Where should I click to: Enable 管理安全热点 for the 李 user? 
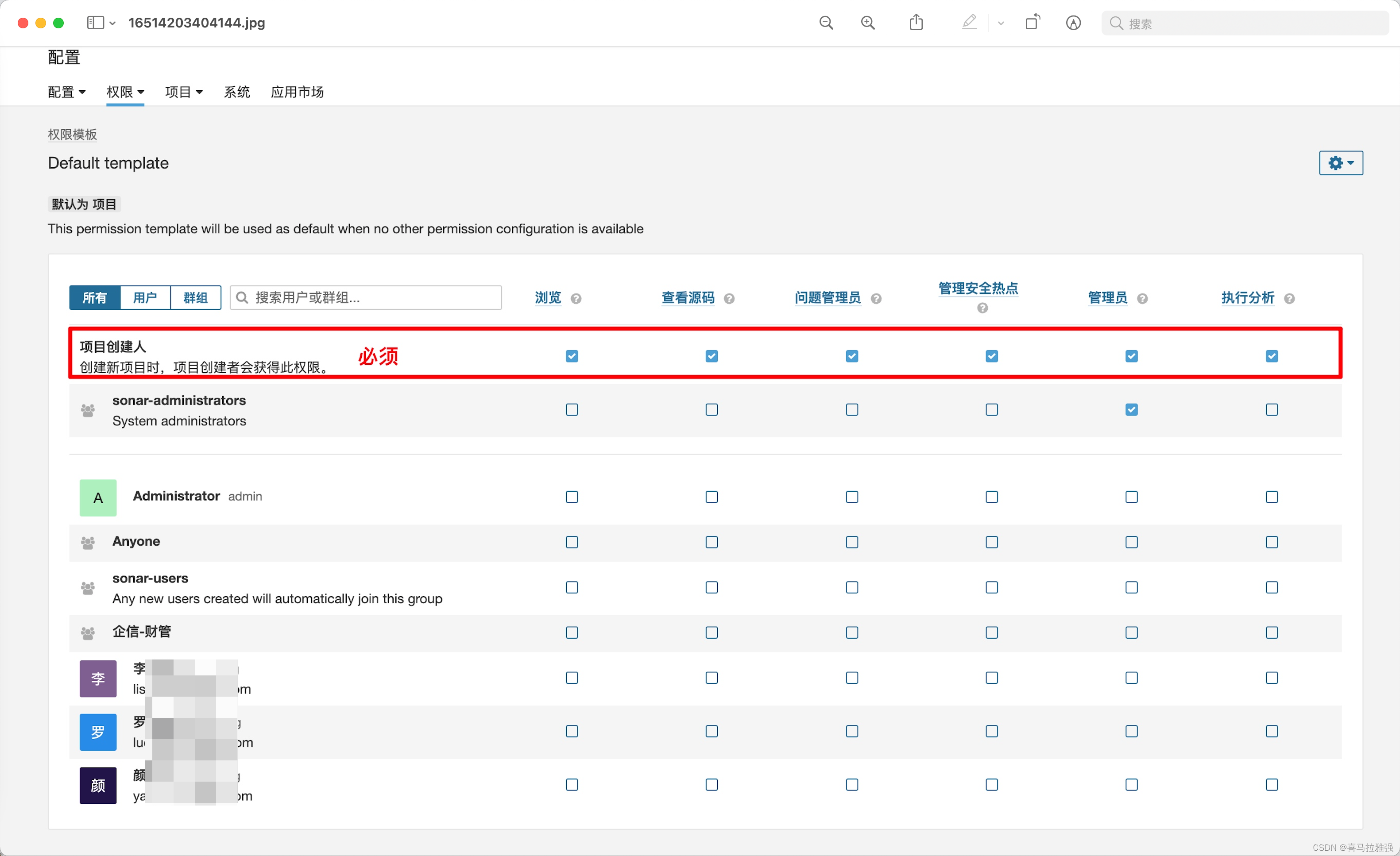click(991, 678)
